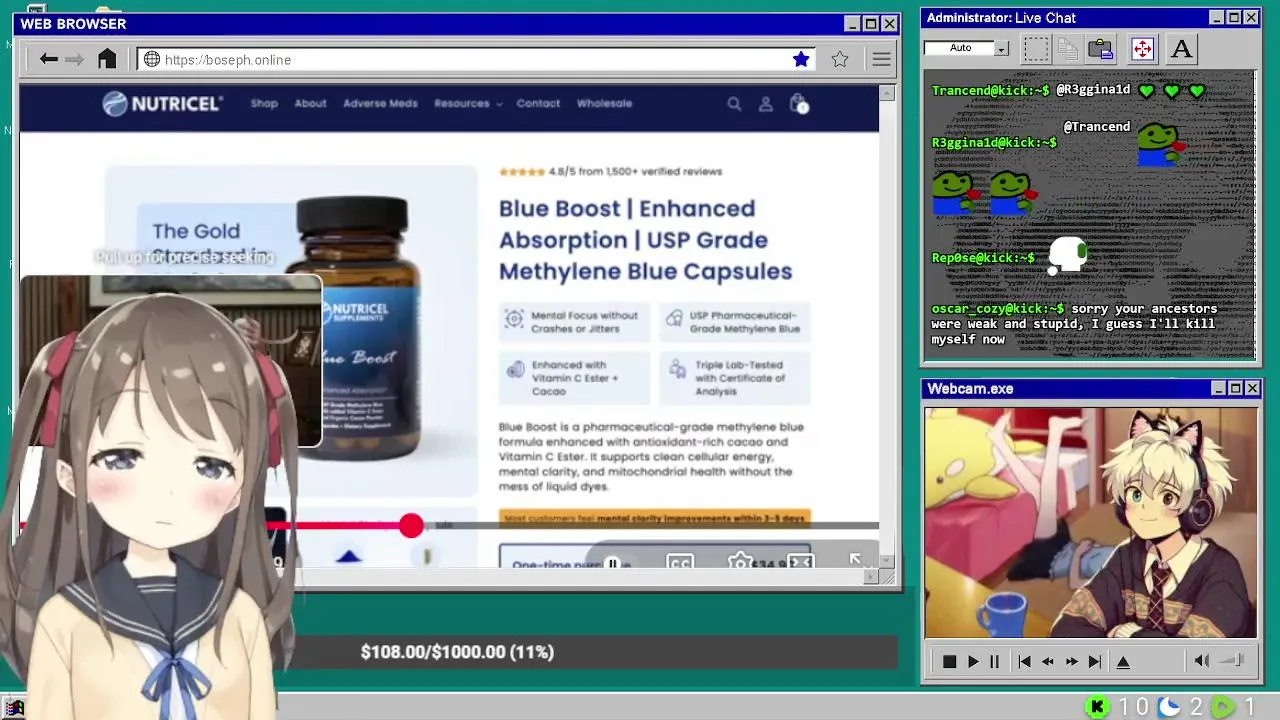Click the video expand arrow icon

(855, 560)
